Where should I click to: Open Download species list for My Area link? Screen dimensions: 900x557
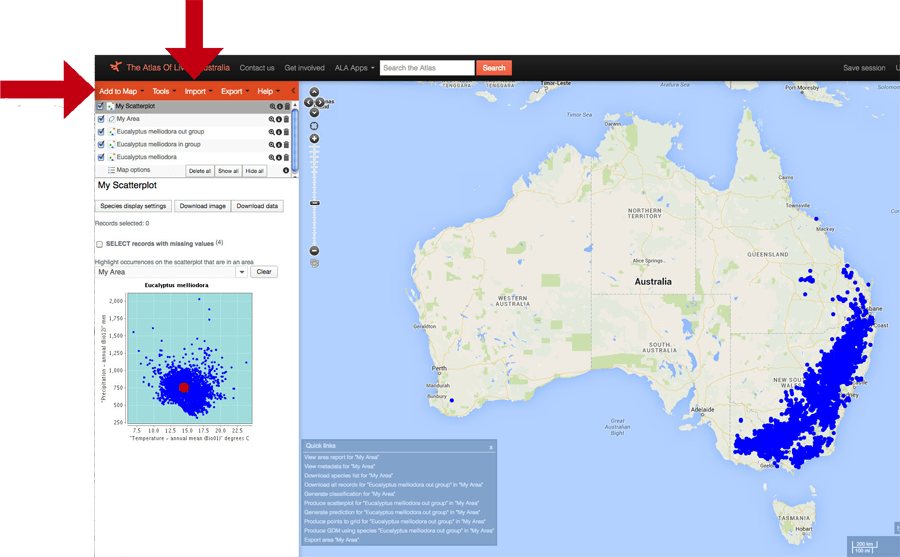click(348, 476)
